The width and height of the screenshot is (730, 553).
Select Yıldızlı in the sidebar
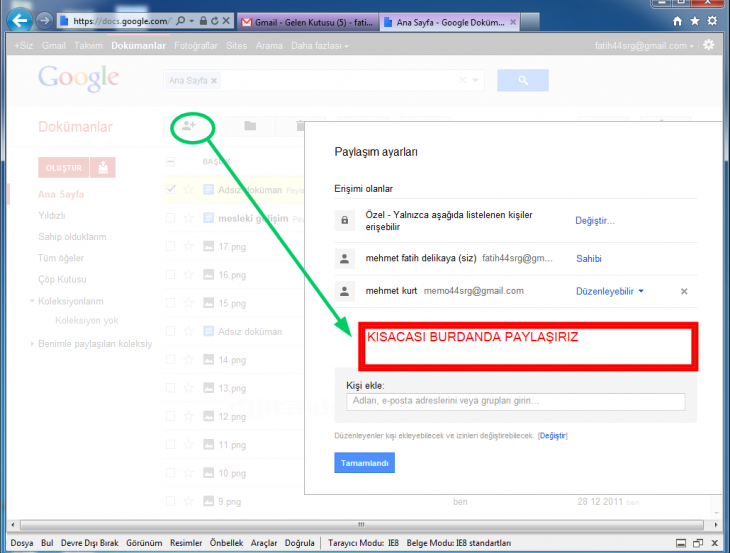[x=52, y=216]
